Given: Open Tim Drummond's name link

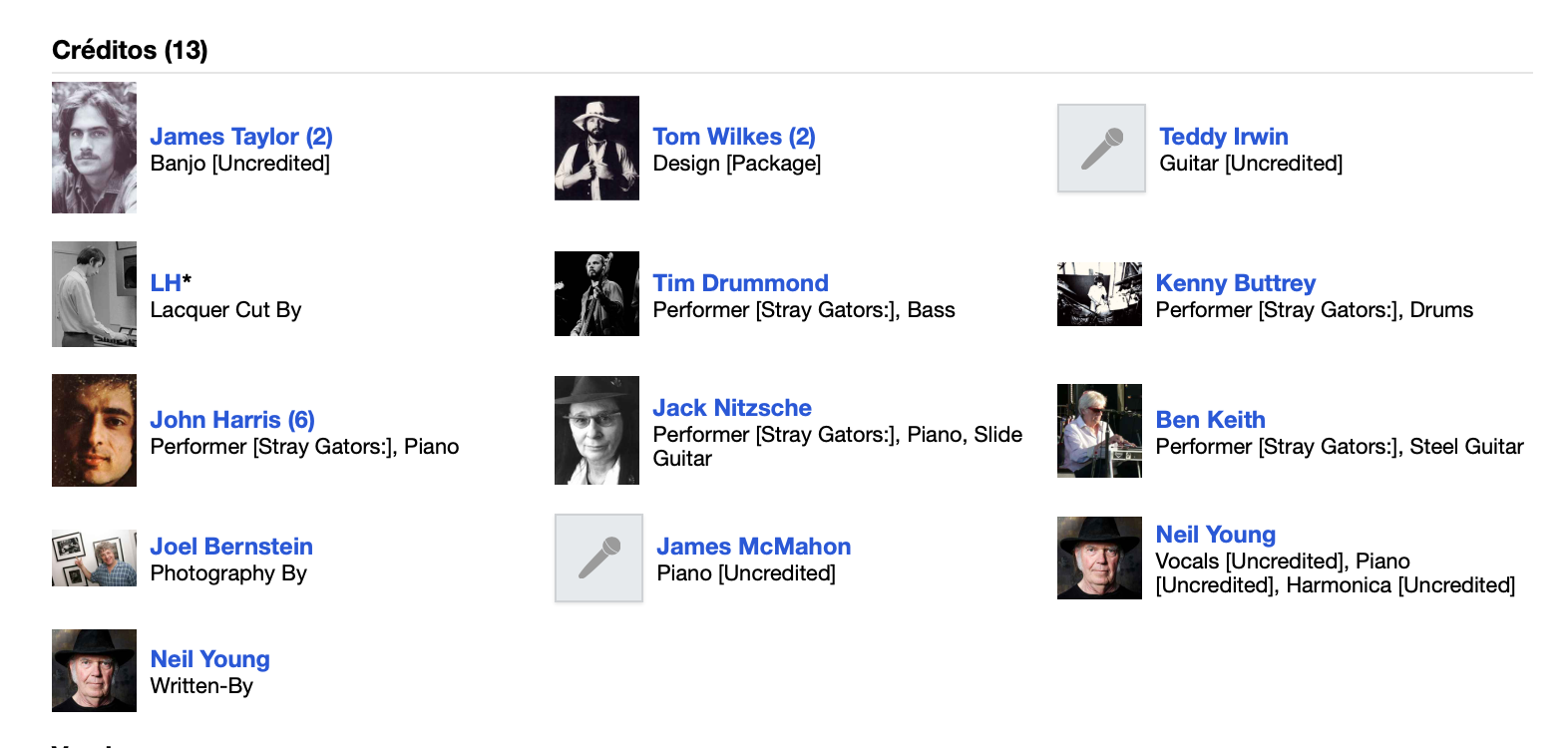Looking at the screenshot, I should pos(740,283).
